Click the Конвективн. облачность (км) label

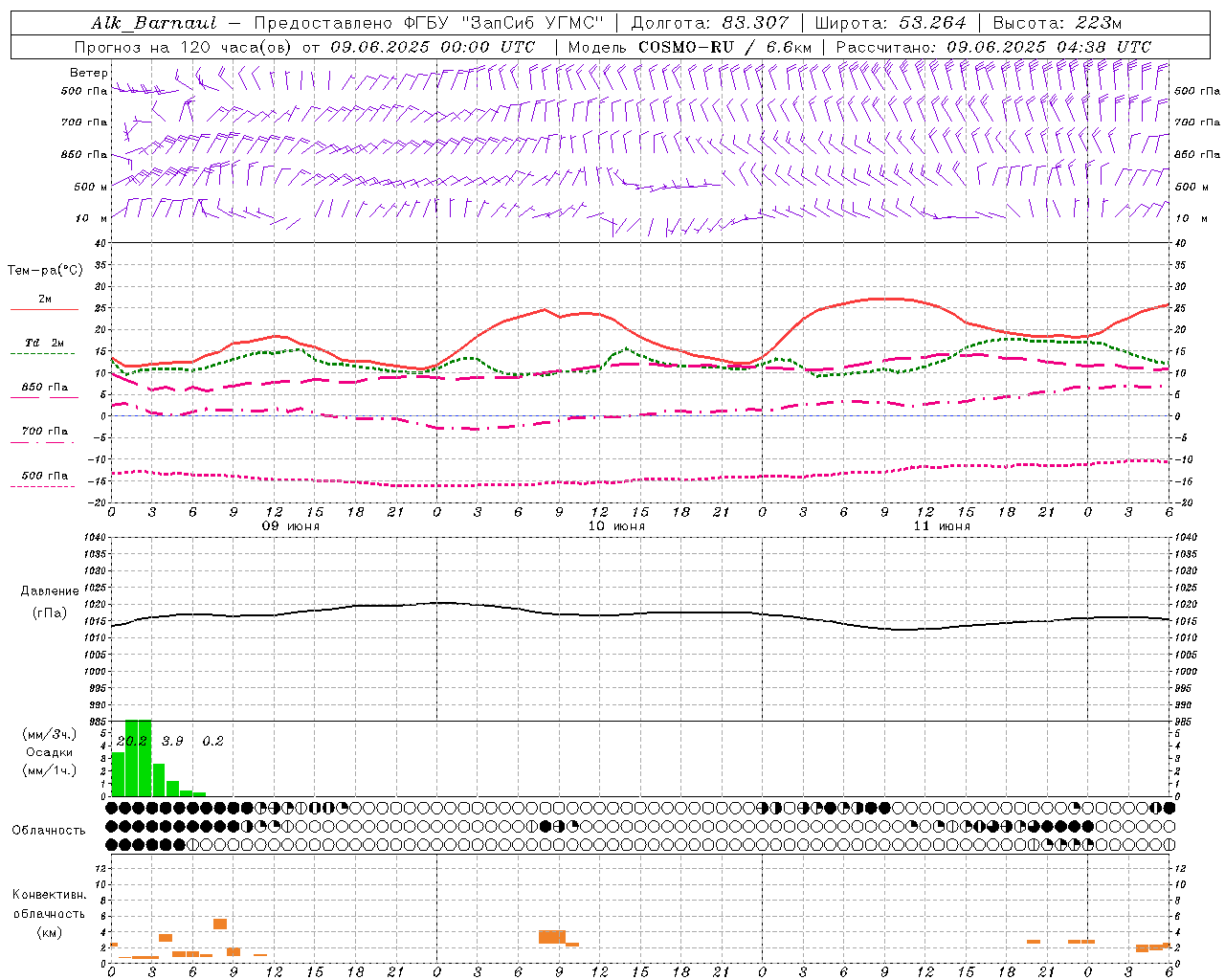click(49, 914)
